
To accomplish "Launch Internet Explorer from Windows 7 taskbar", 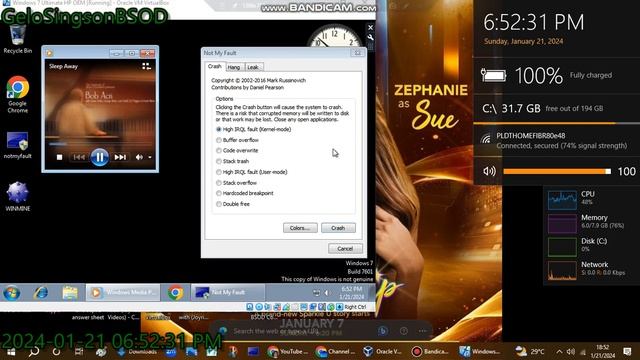I will [x=41, y=293].
